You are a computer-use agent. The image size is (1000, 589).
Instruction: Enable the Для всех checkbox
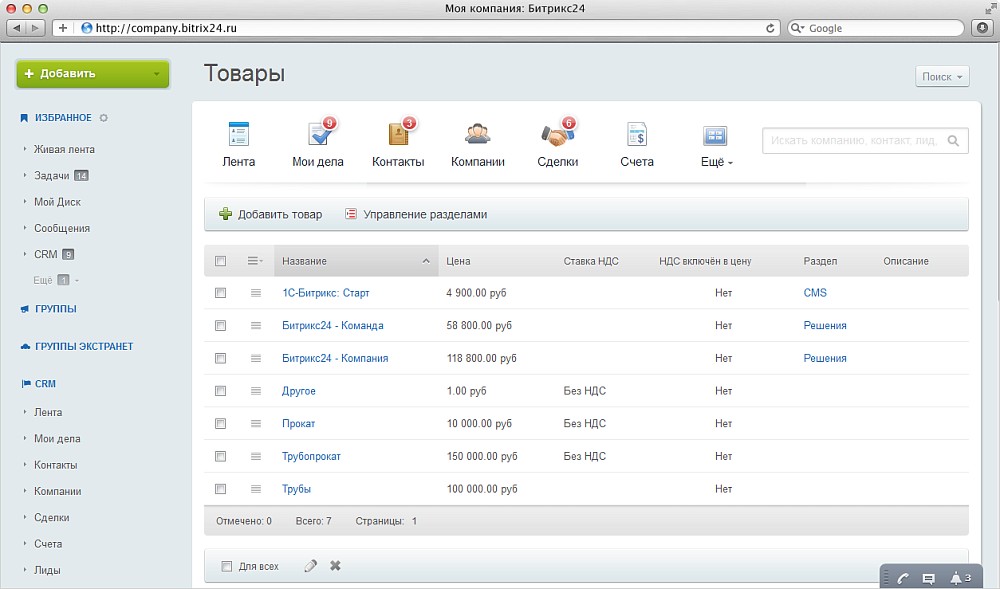tap(226, 566)
